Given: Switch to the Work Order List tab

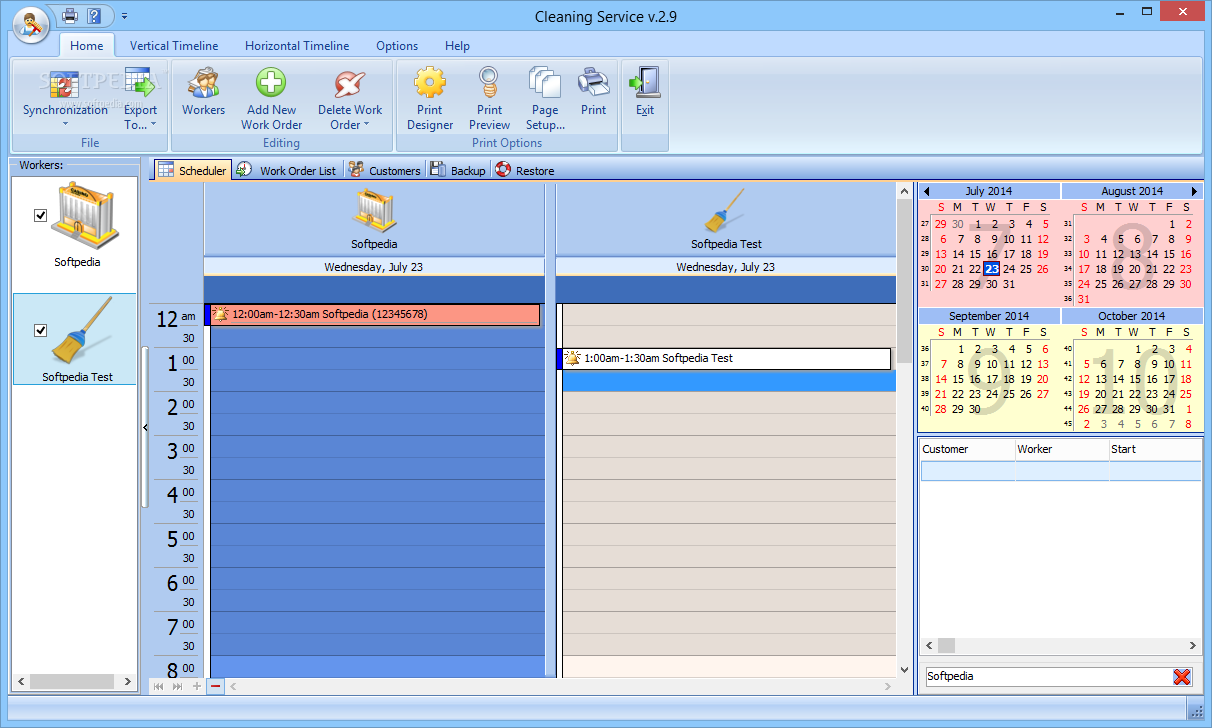Looking at the screenshot, I should pos(287,171).
